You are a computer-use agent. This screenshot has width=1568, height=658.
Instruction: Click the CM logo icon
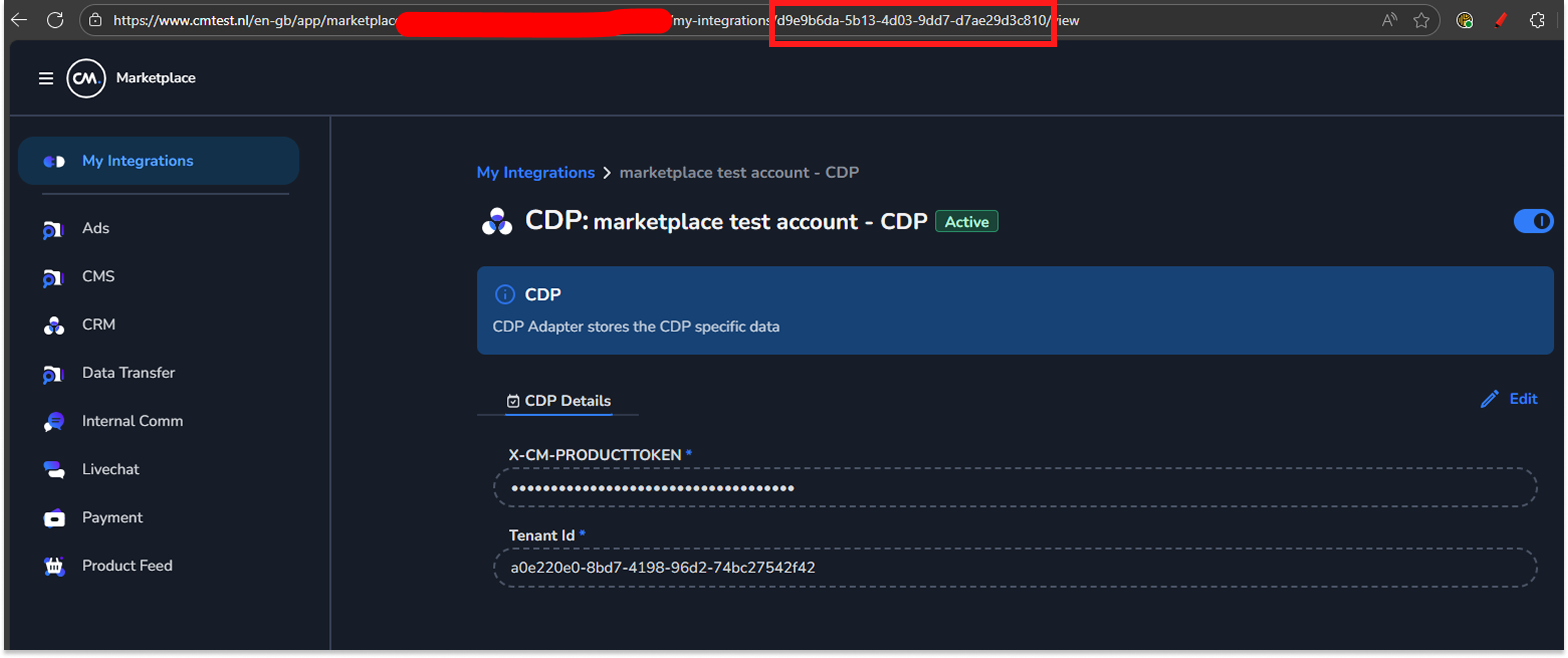click(86, 78)
